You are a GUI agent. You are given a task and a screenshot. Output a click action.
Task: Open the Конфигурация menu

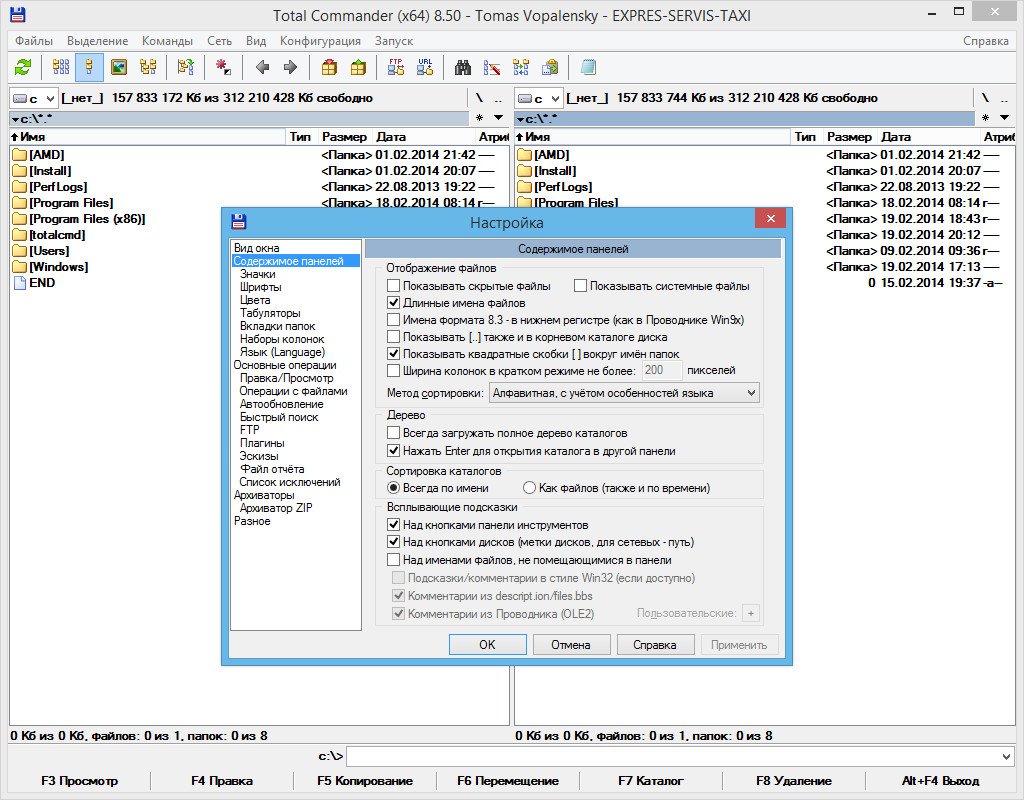[320, 40]
